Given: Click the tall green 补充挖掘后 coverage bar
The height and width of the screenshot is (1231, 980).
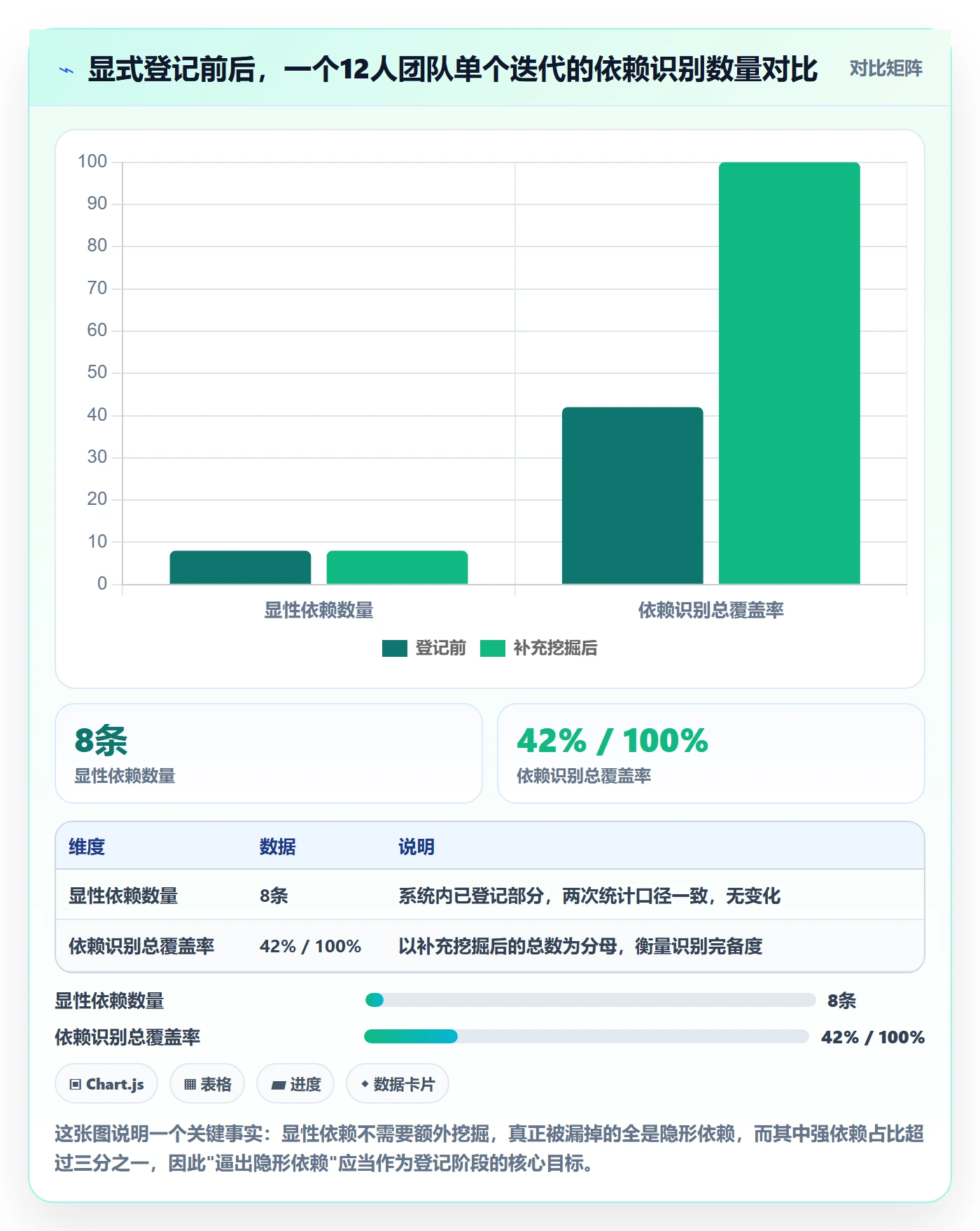Looking at the screenshot, I should coord(789,373).
